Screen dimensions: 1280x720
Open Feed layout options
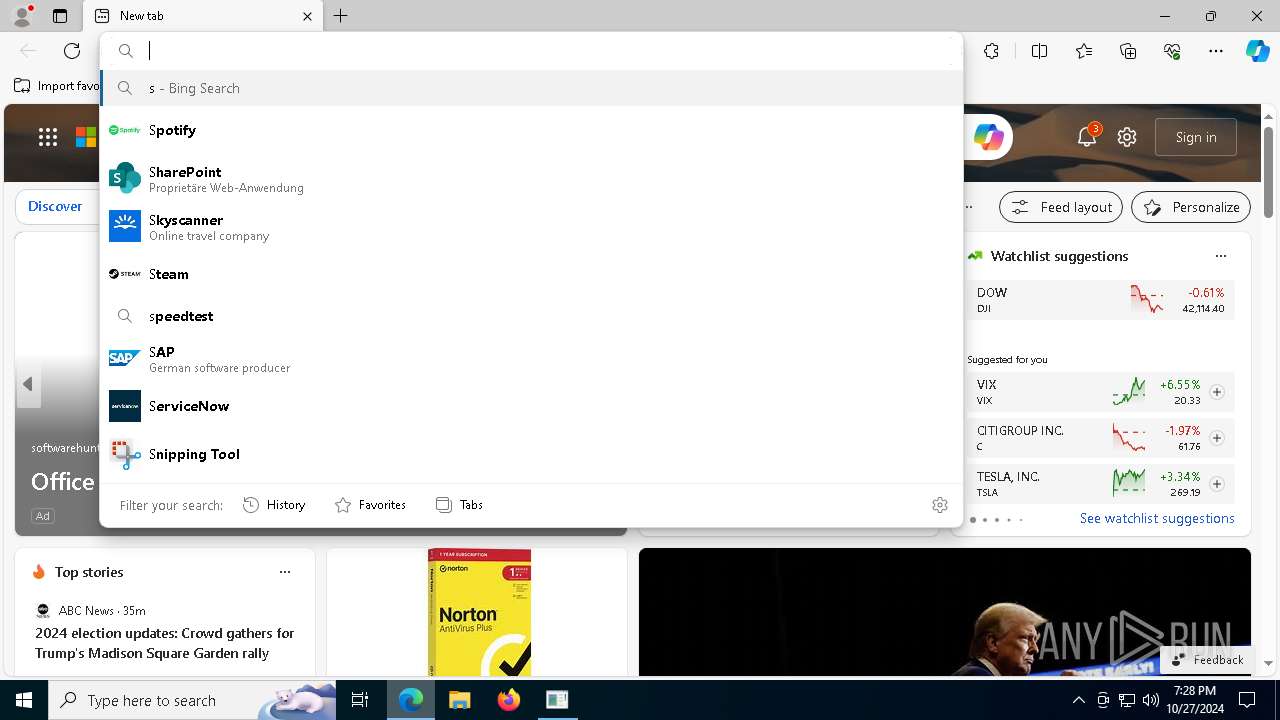point(1061,207)
